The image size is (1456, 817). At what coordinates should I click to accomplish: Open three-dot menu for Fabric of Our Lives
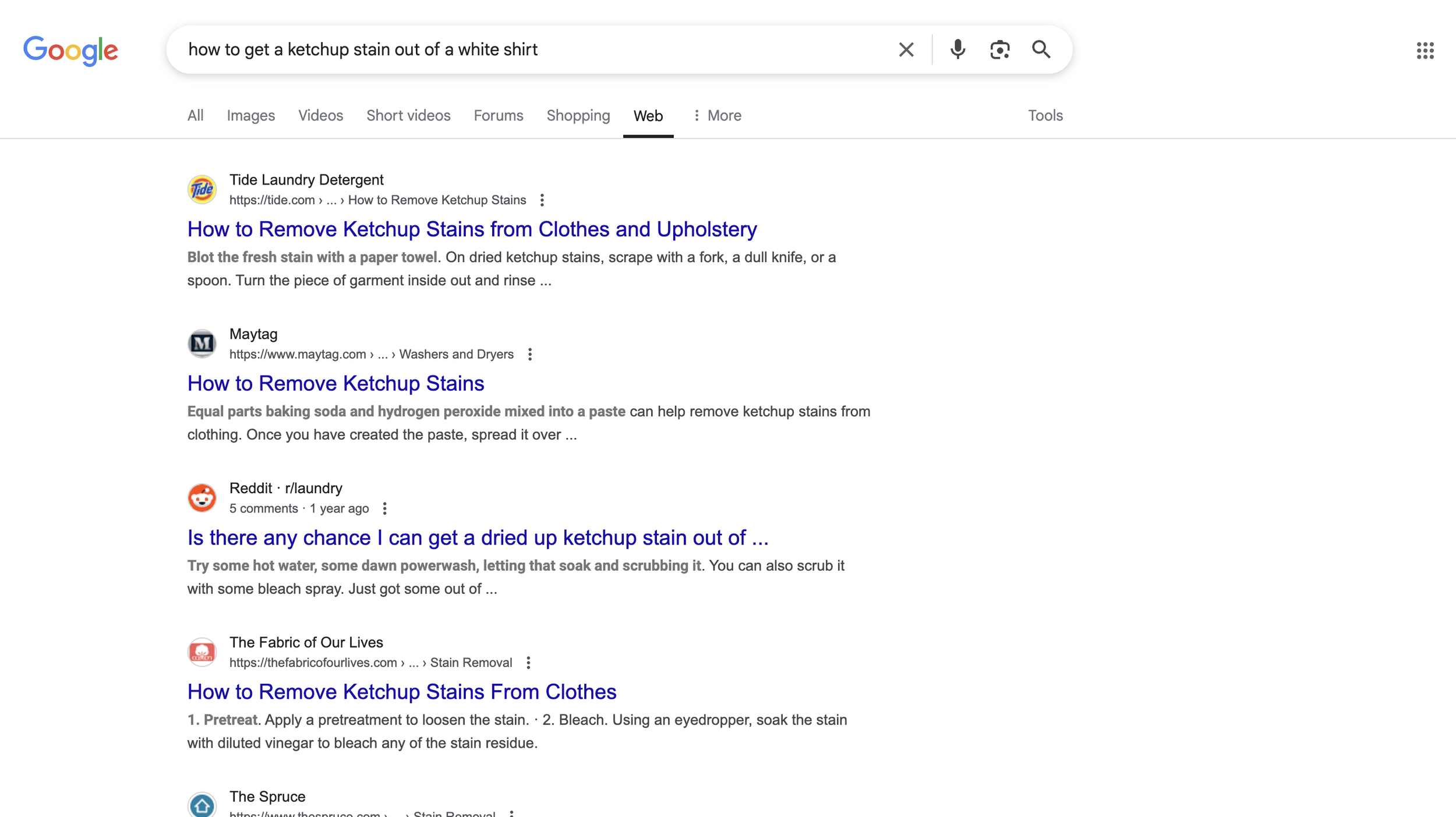pyautogui.click(x=528, y=663)
